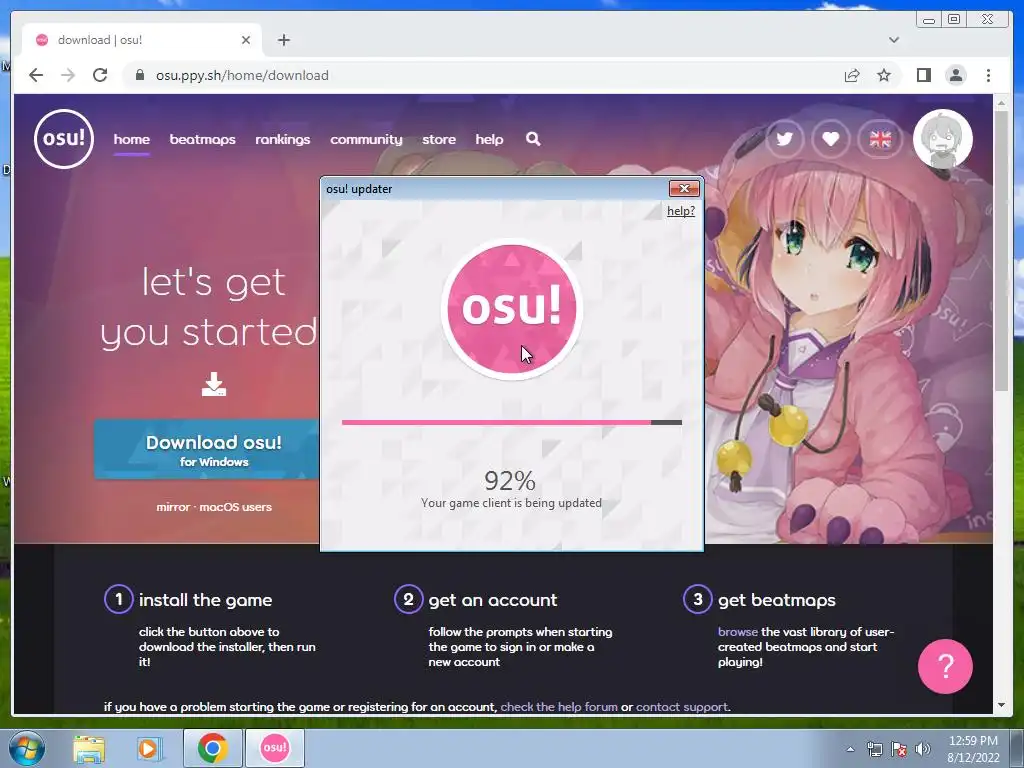Click the heart support icon
This screenshot has height=768, width=1024.
pyautogui.click(x=831, y=138)
